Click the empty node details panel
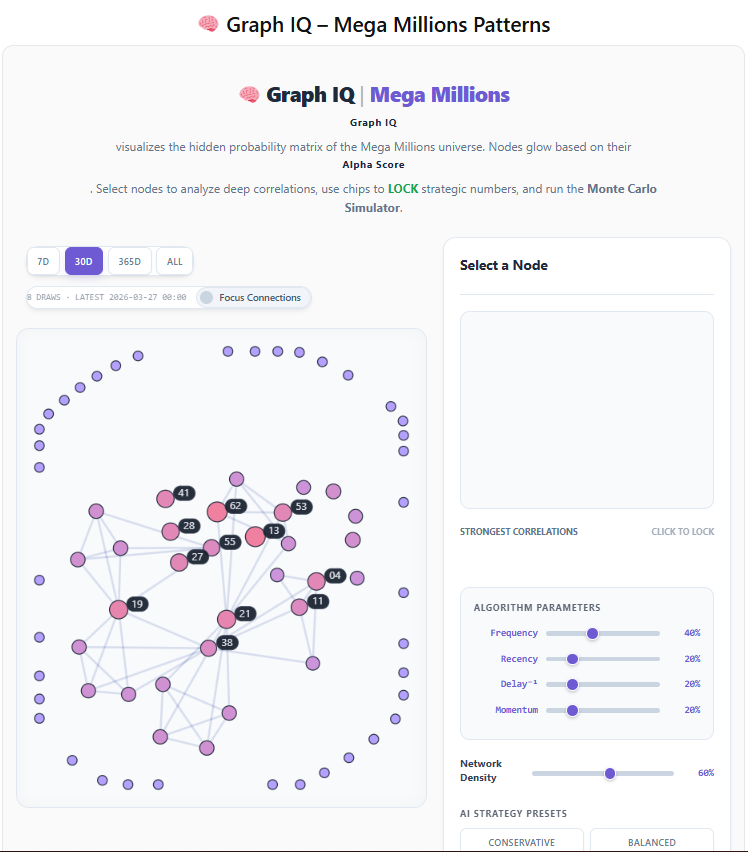 pyautogui.click(x=586, y=410)
